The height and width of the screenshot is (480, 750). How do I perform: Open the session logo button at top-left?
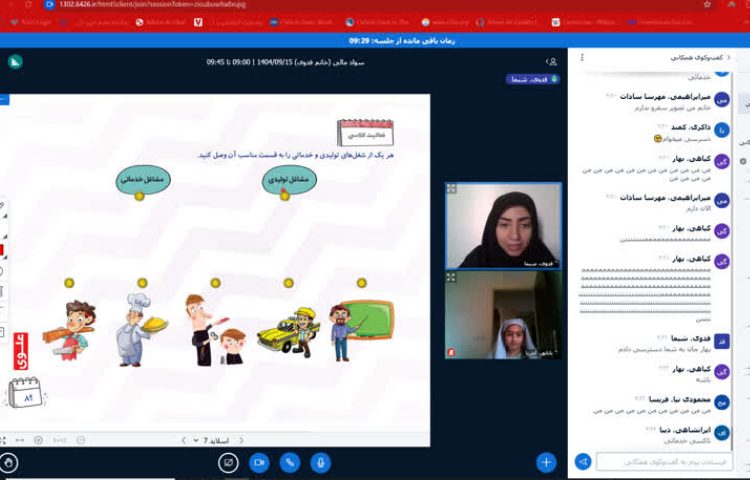click(15, 61)
